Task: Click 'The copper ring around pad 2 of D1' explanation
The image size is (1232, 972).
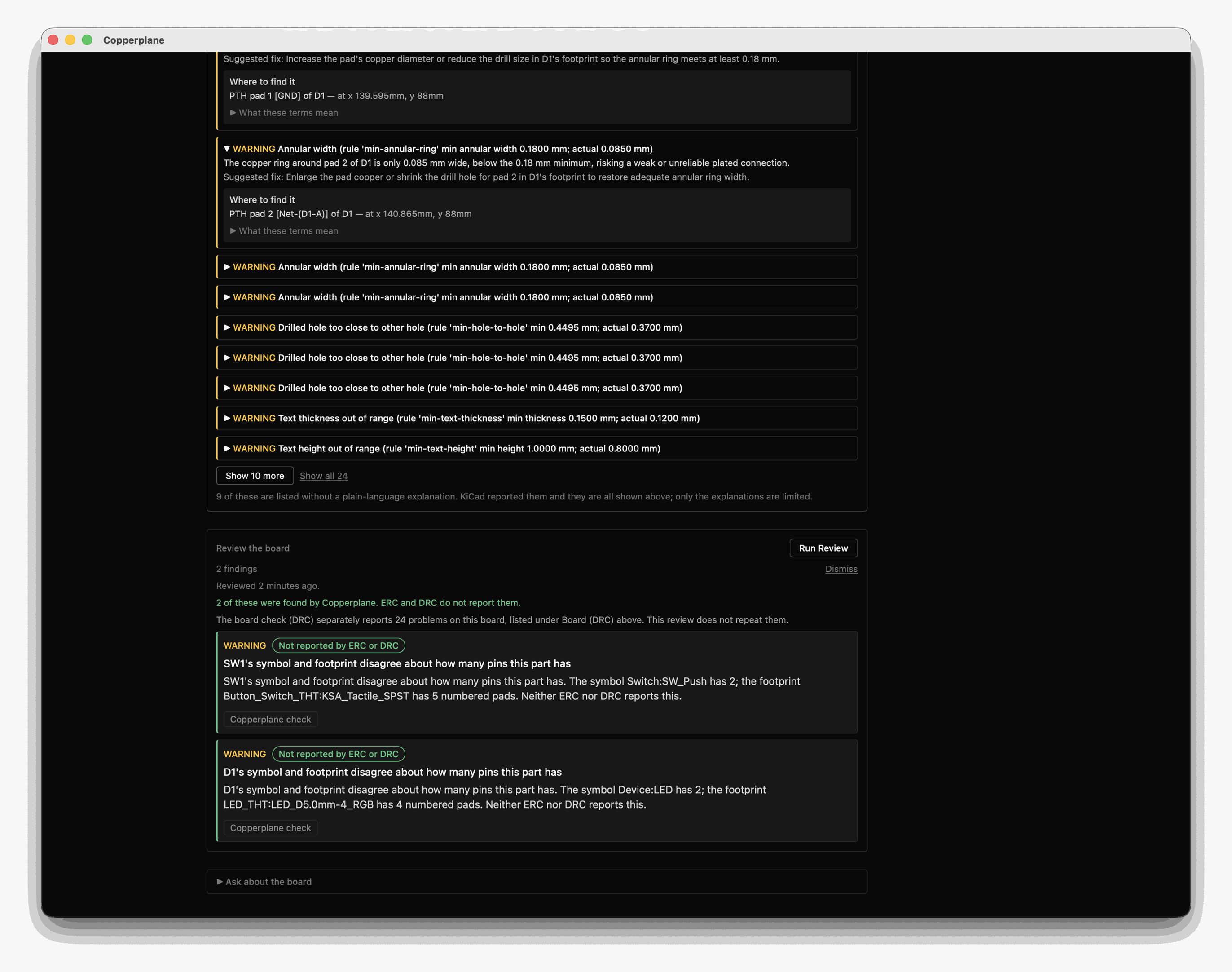Action: 506,163
